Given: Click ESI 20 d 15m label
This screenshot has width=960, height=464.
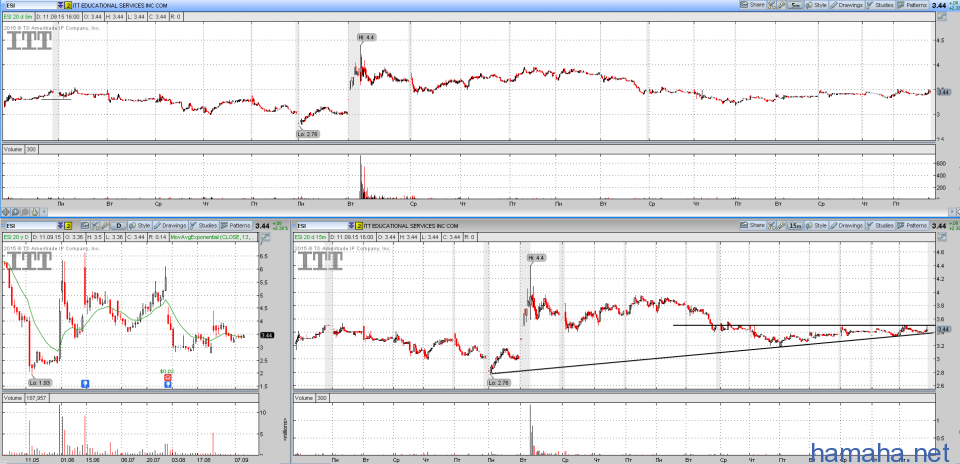Looking at the screenshot, I should coord(310,237).
